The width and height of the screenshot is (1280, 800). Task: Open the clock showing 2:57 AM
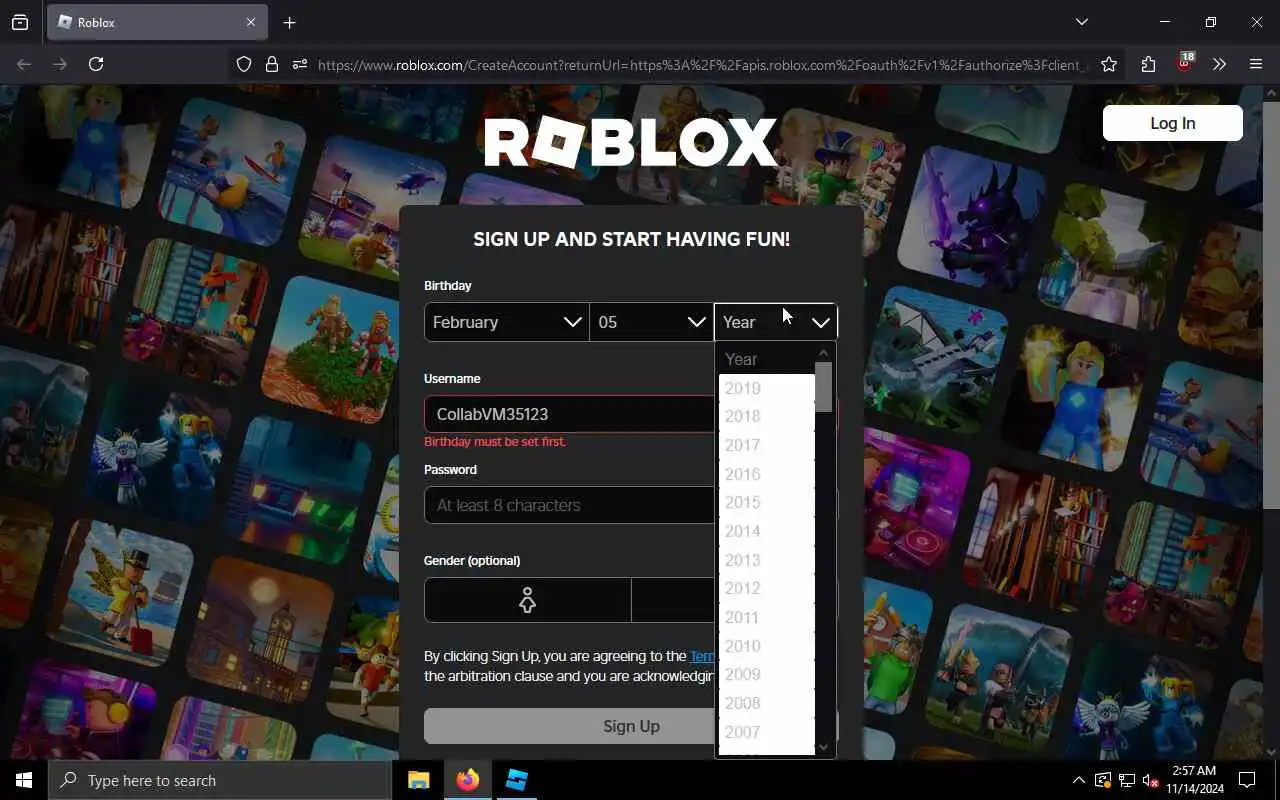coord(1193,780)
